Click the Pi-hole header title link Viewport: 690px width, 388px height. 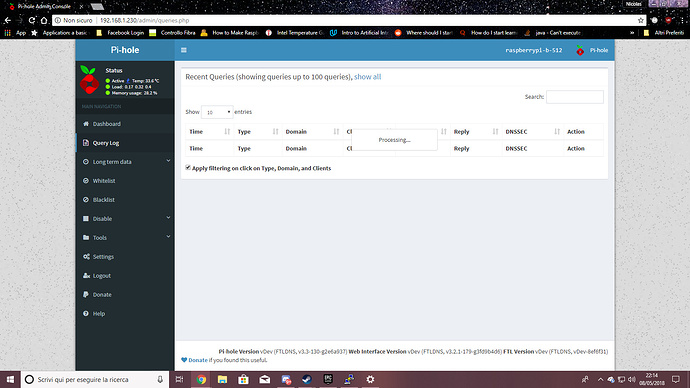125,50
